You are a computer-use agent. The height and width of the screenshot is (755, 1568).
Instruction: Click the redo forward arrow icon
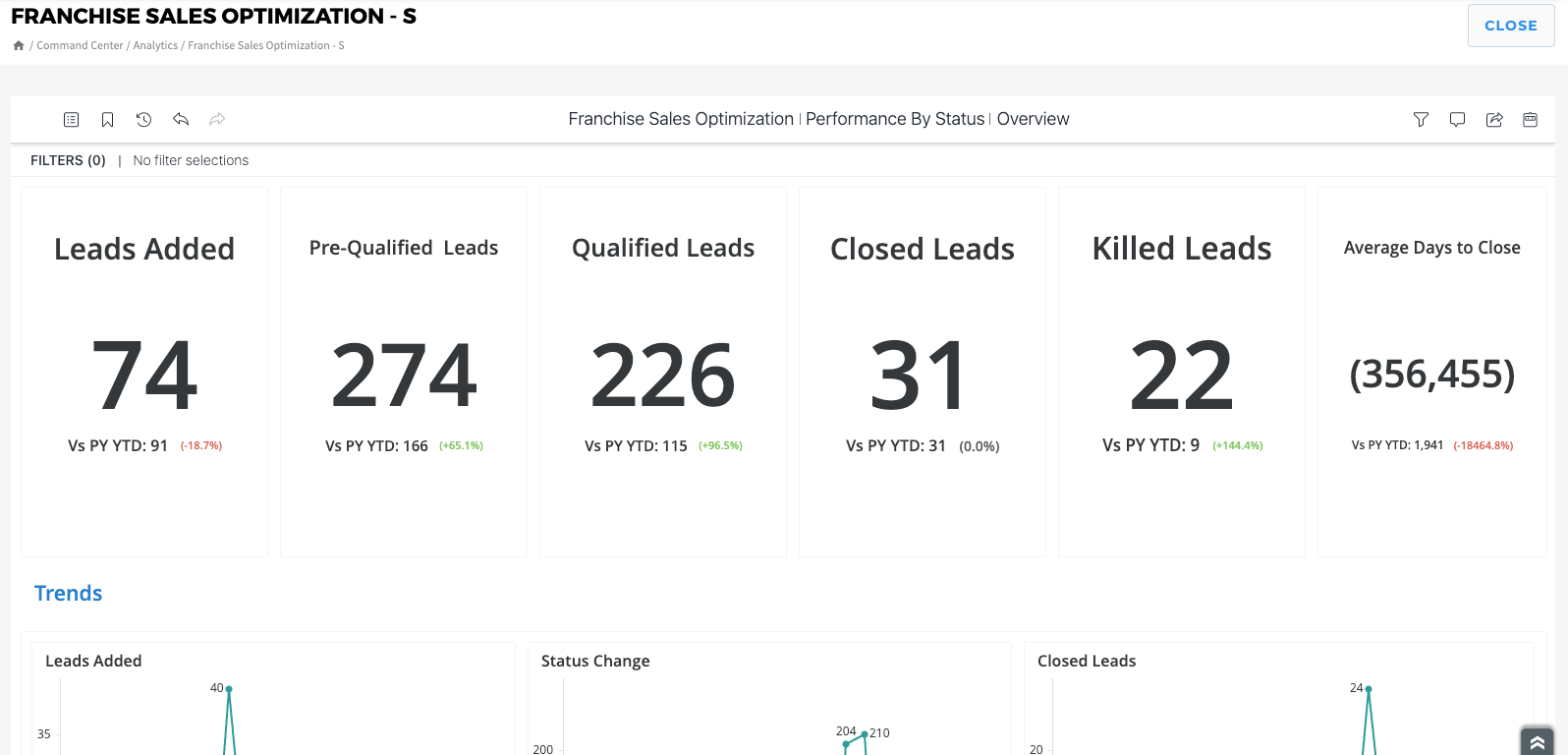[217, 119]
